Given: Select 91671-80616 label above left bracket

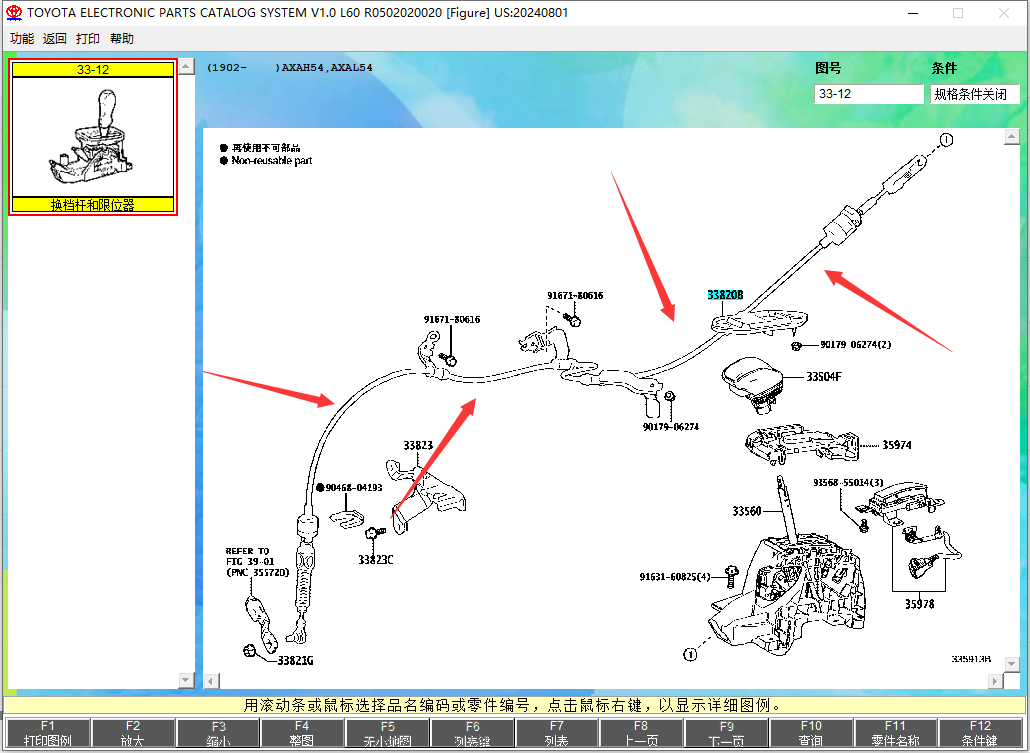Looking at the screenshot, I should (452, 319).
